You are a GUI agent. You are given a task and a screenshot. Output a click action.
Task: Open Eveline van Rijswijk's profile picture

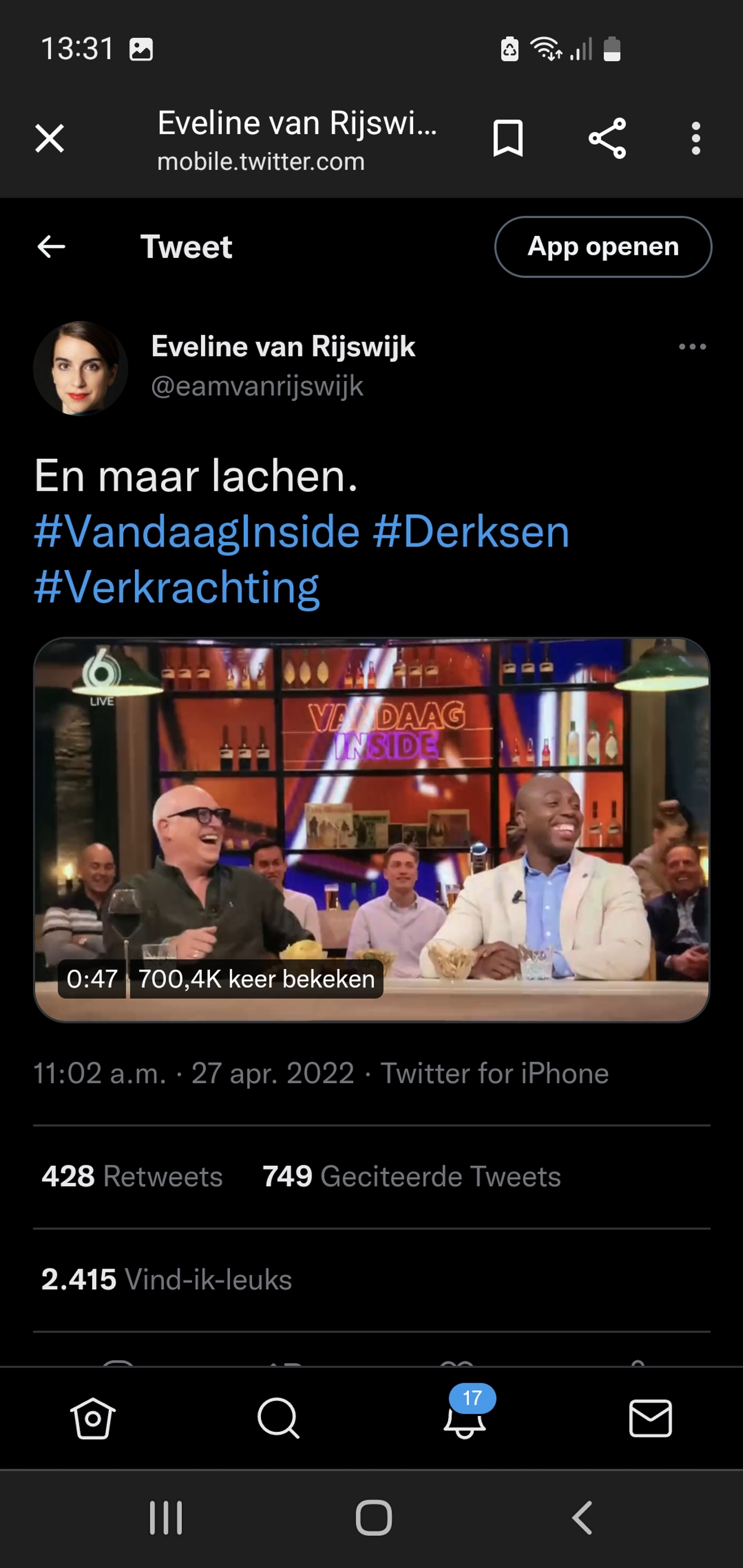click(x=80, y=368)
